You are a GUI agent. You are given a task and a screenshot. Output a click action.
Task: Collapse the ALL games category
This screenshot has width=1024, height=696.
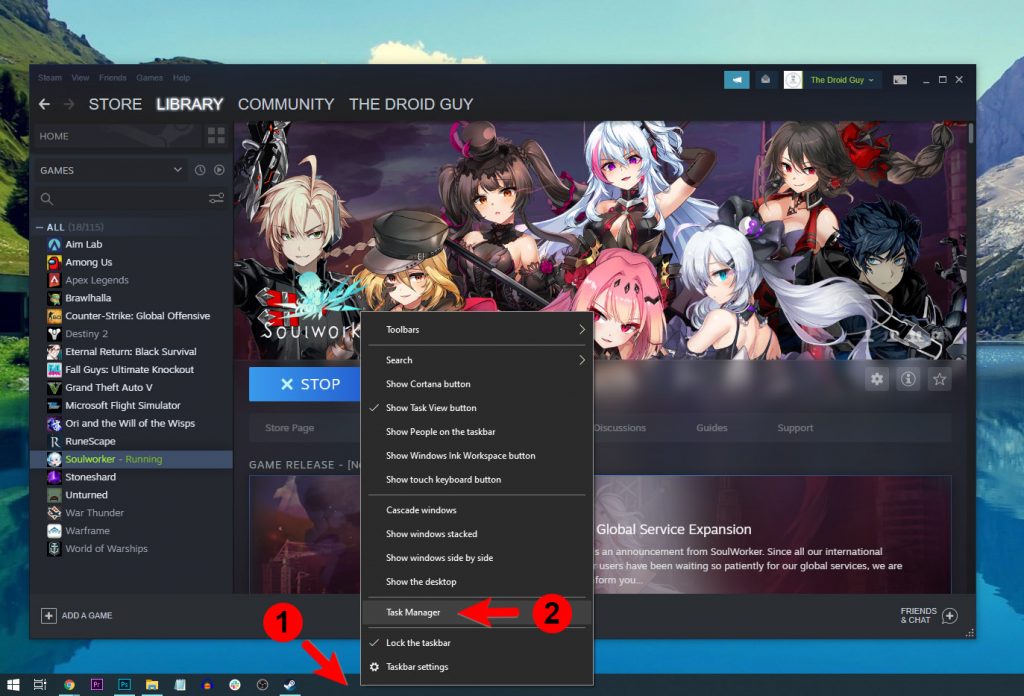pyautogui.click(x=40, y=227)
